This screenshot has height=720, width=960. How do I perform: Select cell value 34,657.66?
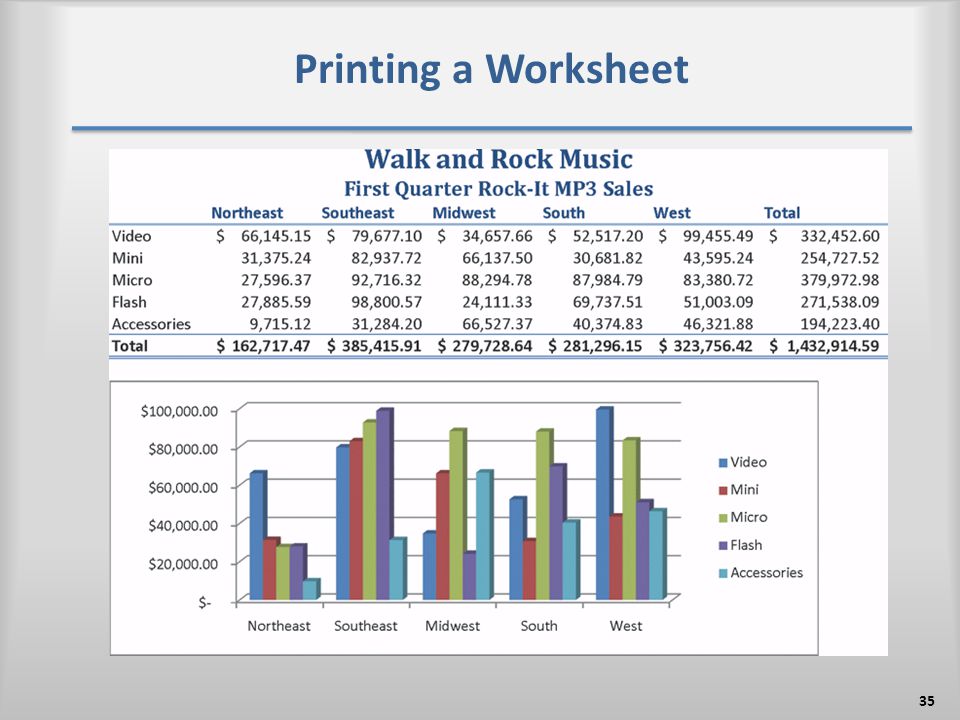(x=497, y=236)
